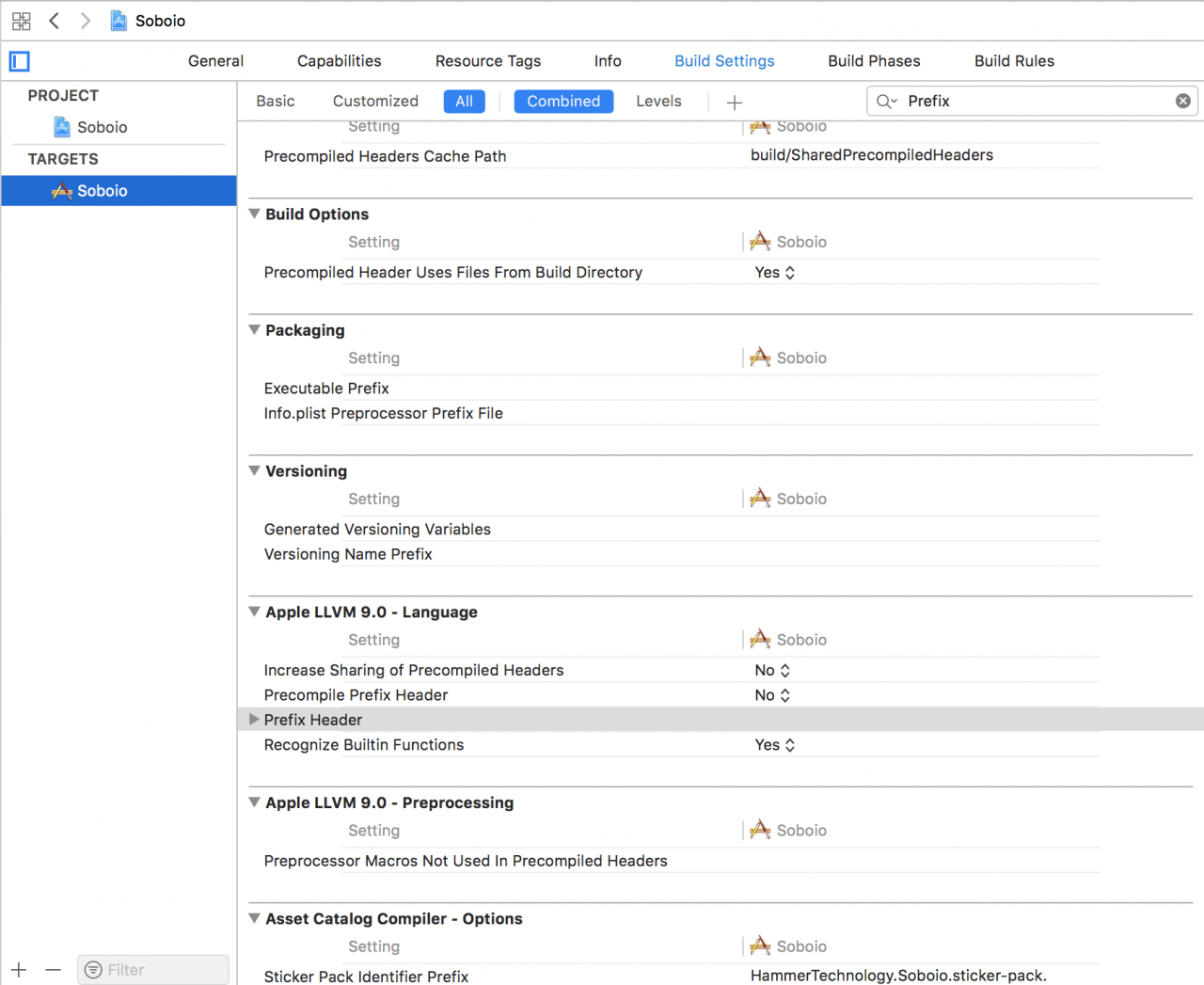The width and height of the screenshot is (1204, 985).
Task: Change Precompile Prefix Header value
Action: coord(772,695)
